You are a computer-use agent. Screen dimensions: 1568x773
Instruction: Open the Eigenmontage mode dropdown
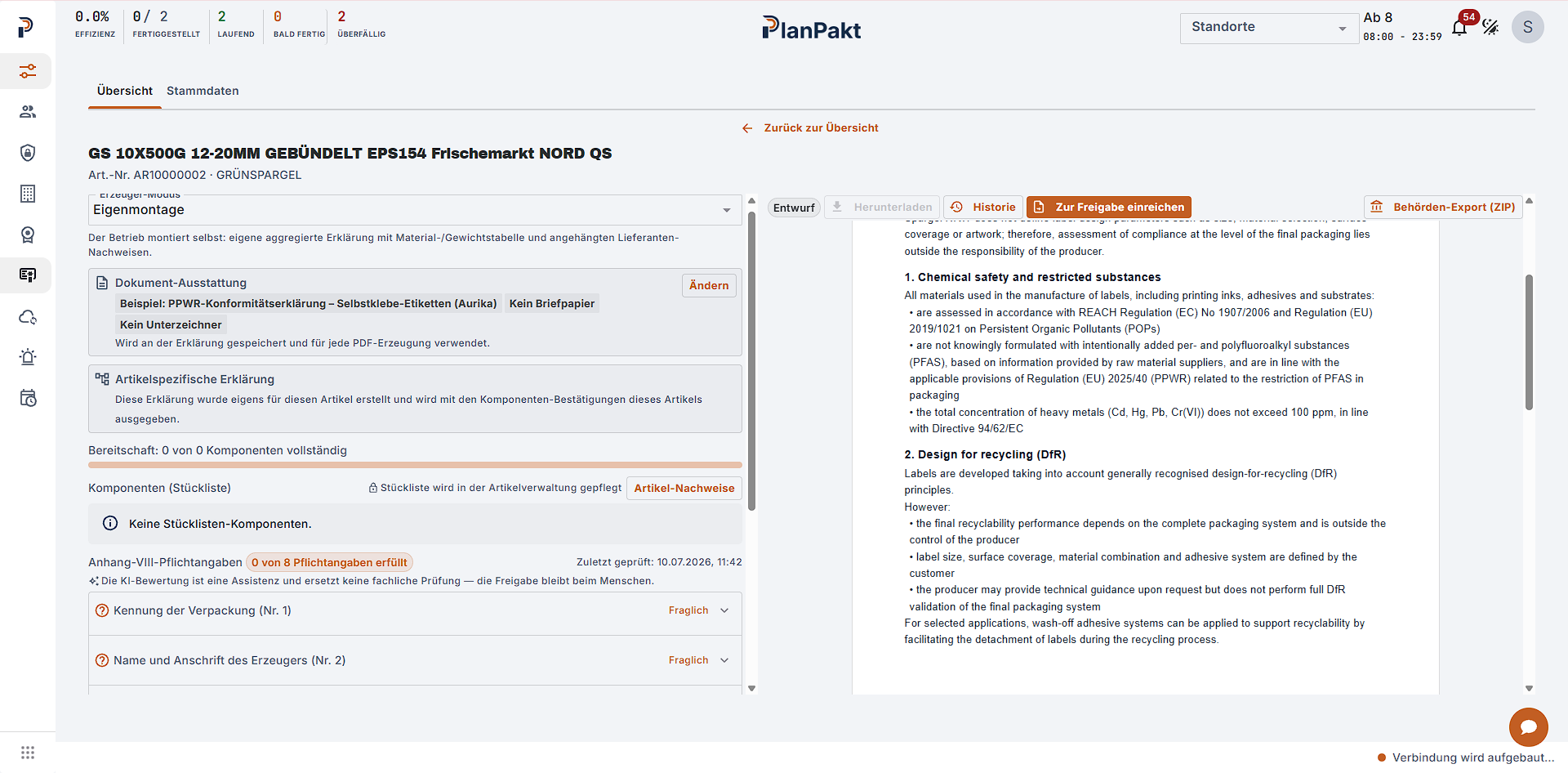pyautogui.click(x=415, y=210)
